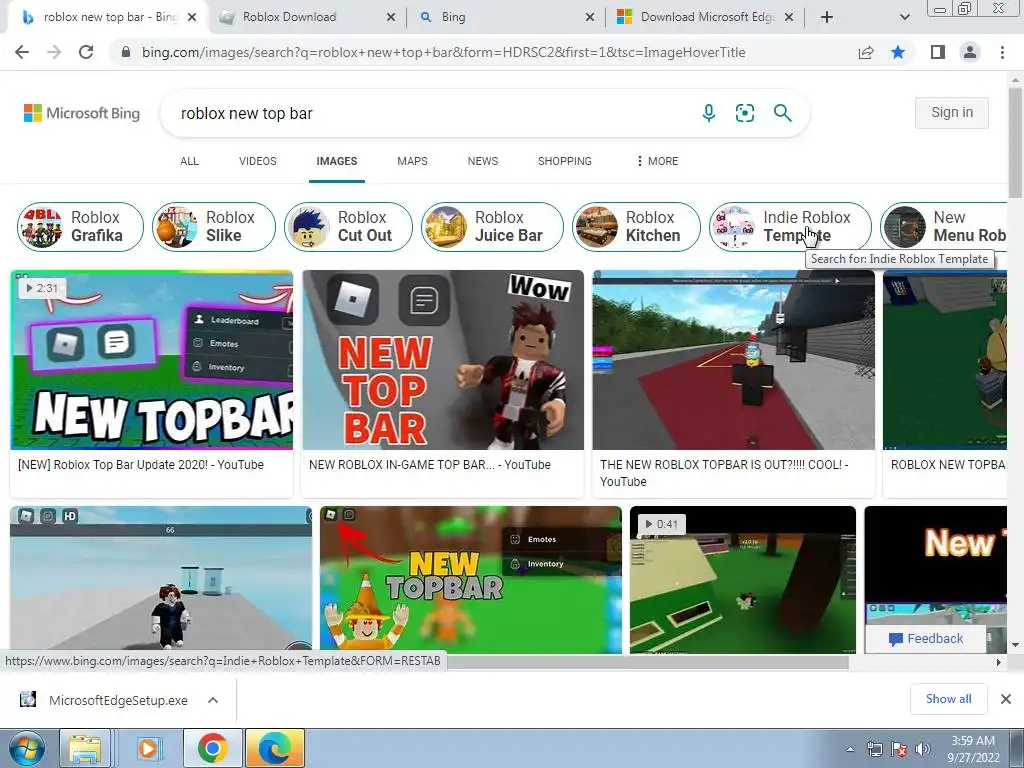The height and width of the screenshot is (768, 1024).
Task: Click the visual search camera icon
Action: 744,113
